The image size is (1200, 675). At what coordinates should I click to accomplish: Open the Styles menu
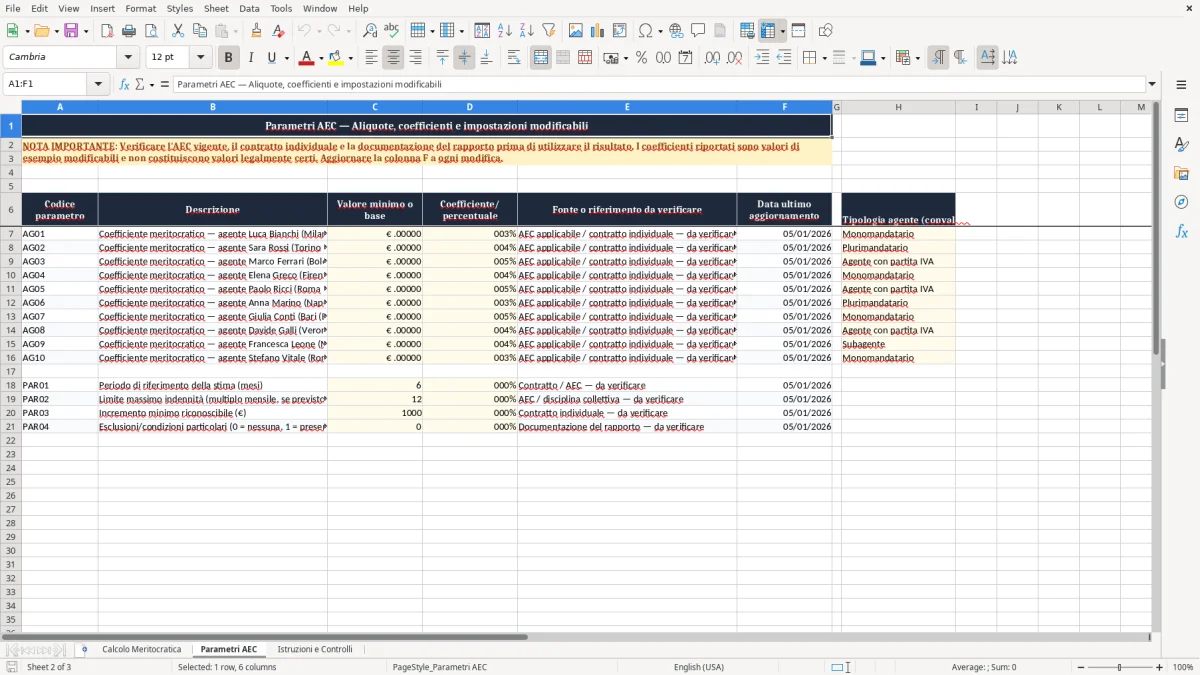tap(180, 8)
